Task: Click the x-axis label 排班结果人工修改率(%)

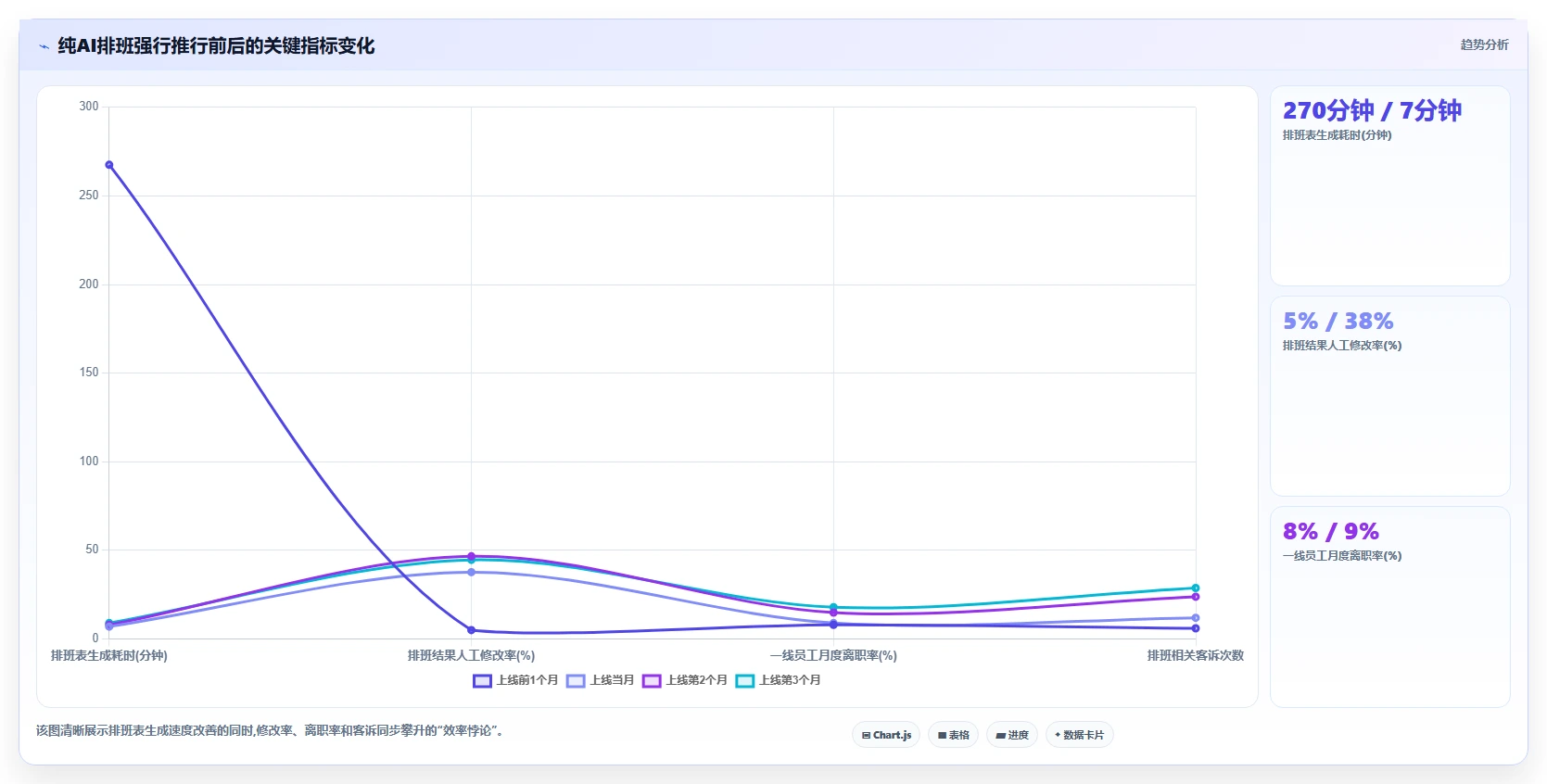Action: [x=471, y=655]
